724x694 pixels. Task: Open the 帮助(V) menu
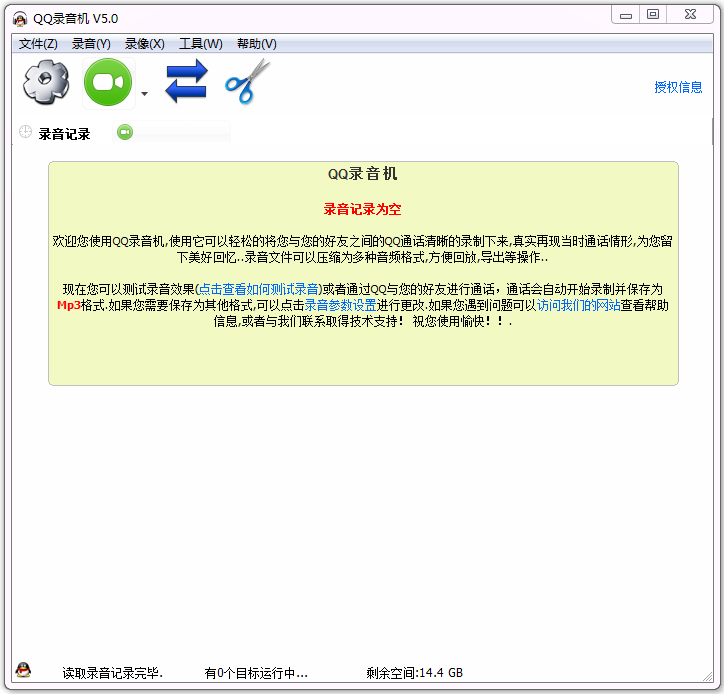pos(257,44)
